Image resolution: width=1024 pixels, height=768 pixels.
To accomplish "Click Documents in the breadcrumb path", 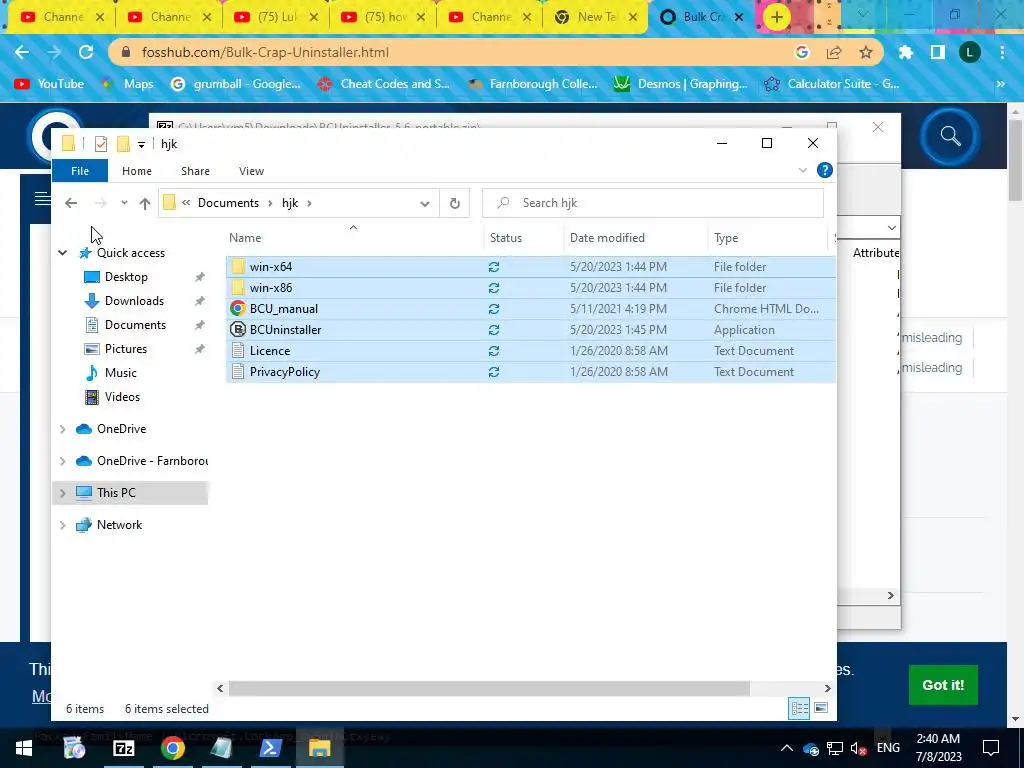I will (x=229, y=203).
